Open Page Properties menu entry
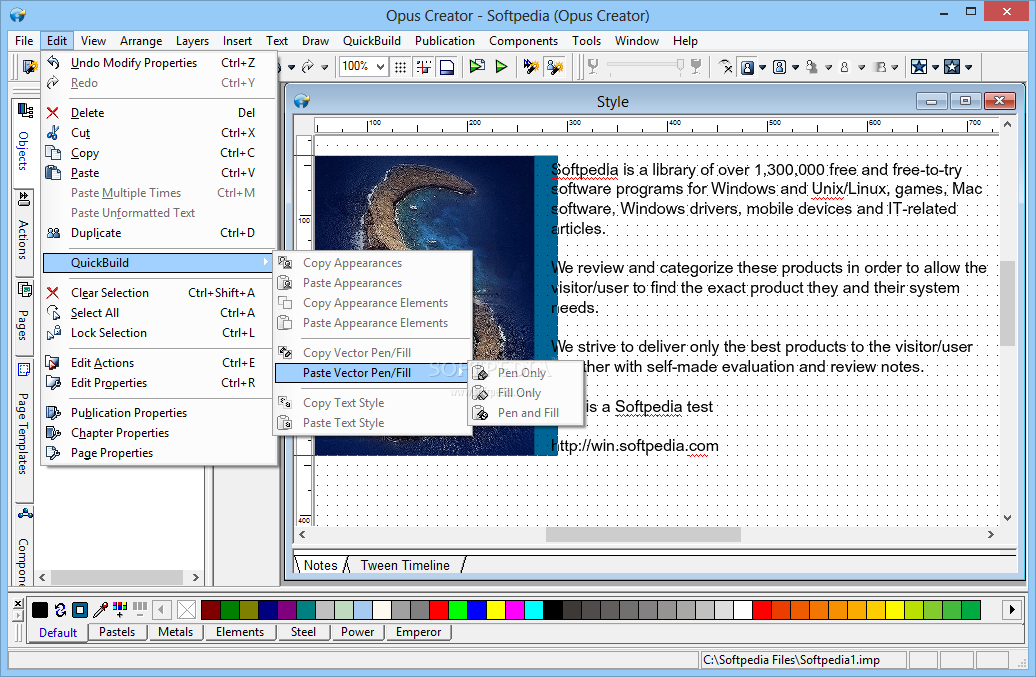 [158, 453]
